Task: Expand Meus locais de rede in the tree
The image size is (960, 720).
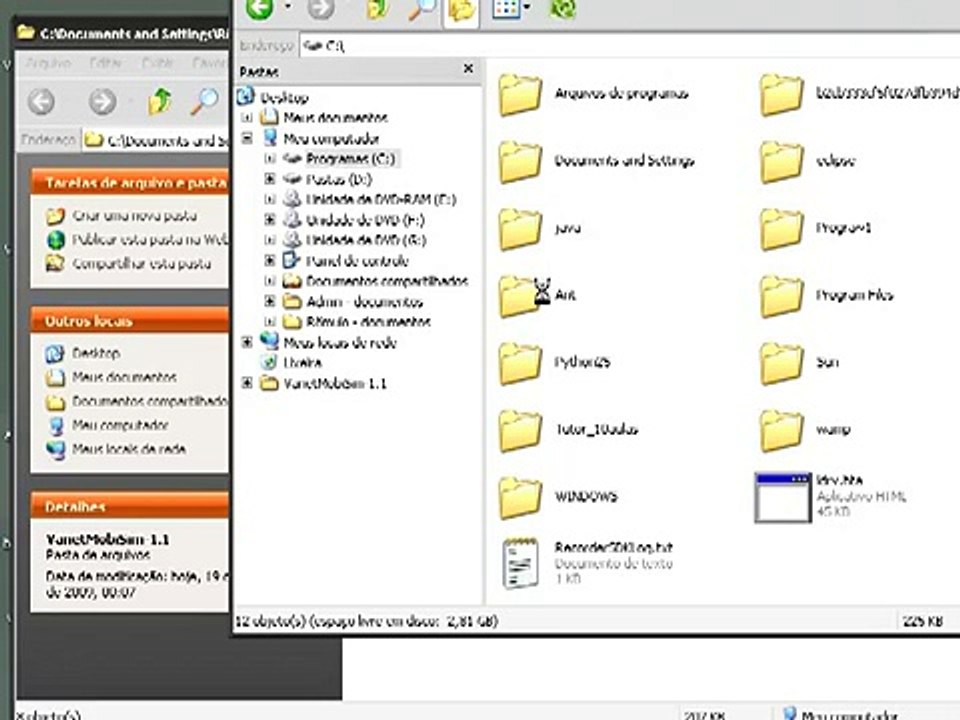Action: point(247,342)
